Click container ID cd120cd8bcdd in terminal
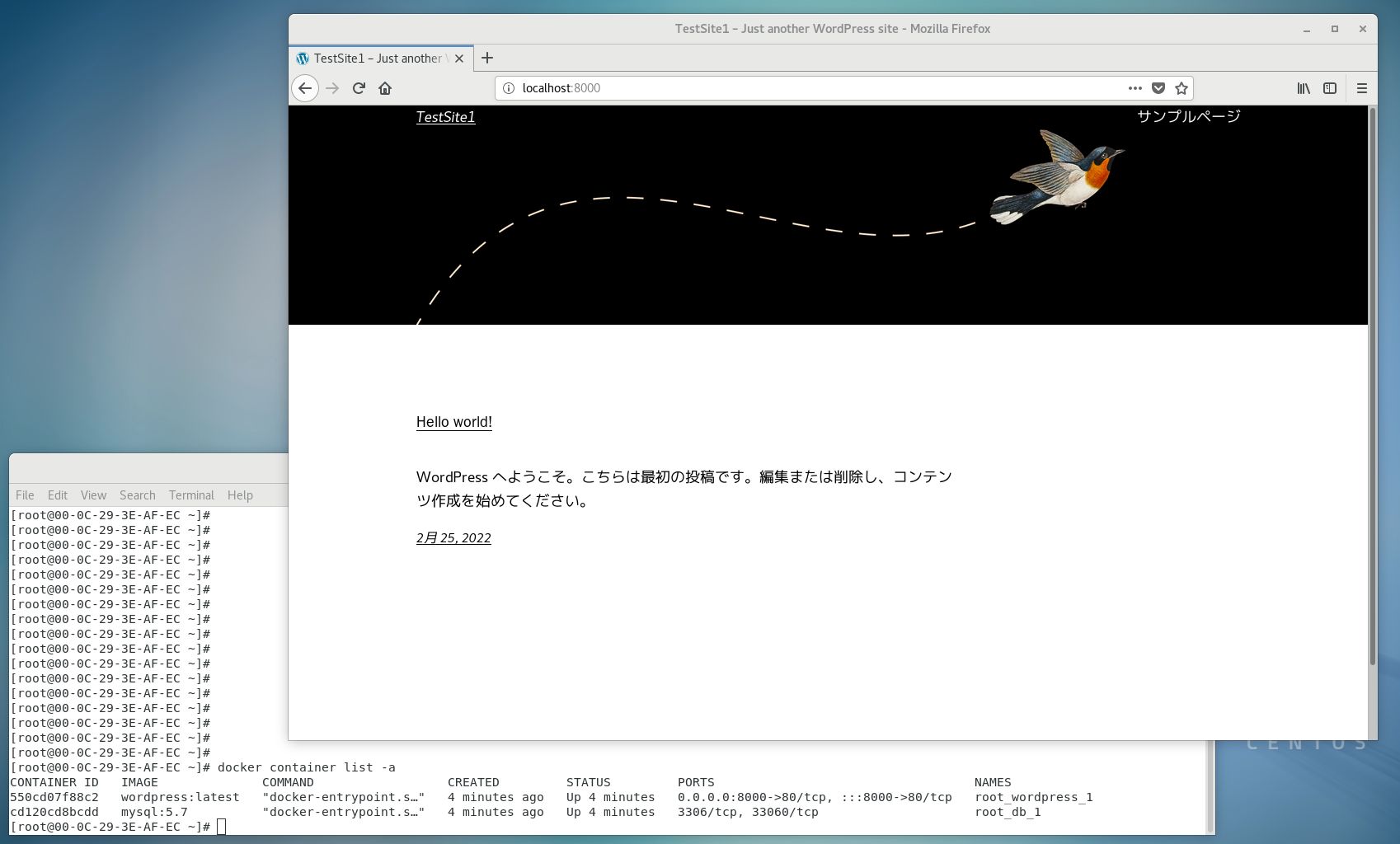The image size is (1400, 844). (54, 812)
